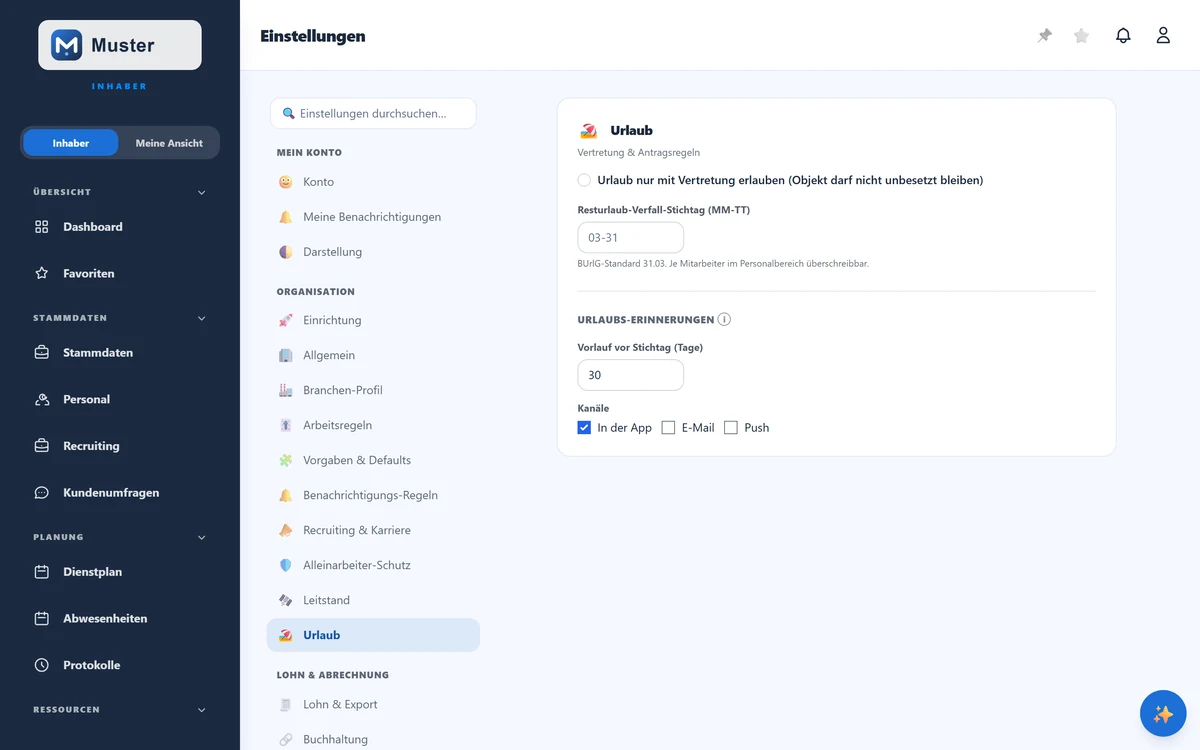Viewport: 1200px width, 750px height.
Task: Click the Stammdaten briefcase icon
Action: pos(42,353)
